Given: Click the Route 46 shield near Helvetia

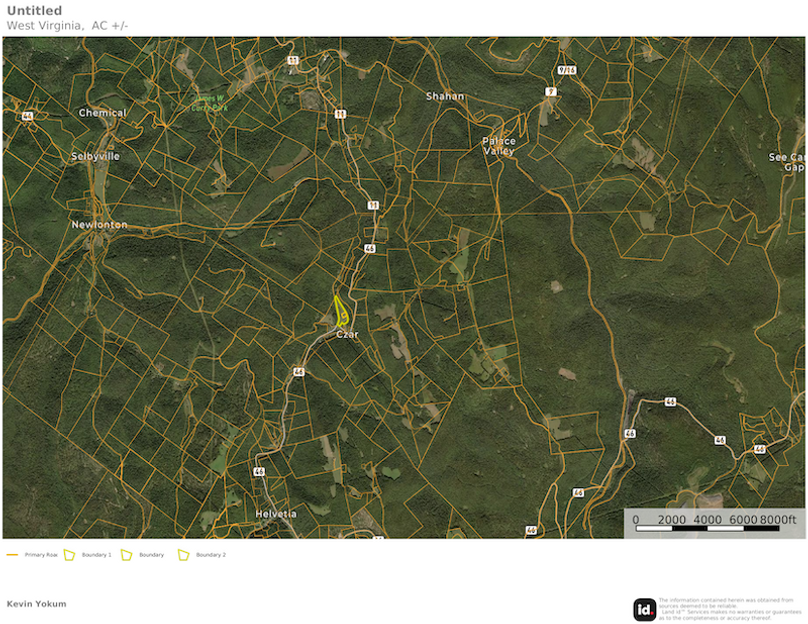Looking at the screenshot, I should pyautogui.click(x=260, y=469).
